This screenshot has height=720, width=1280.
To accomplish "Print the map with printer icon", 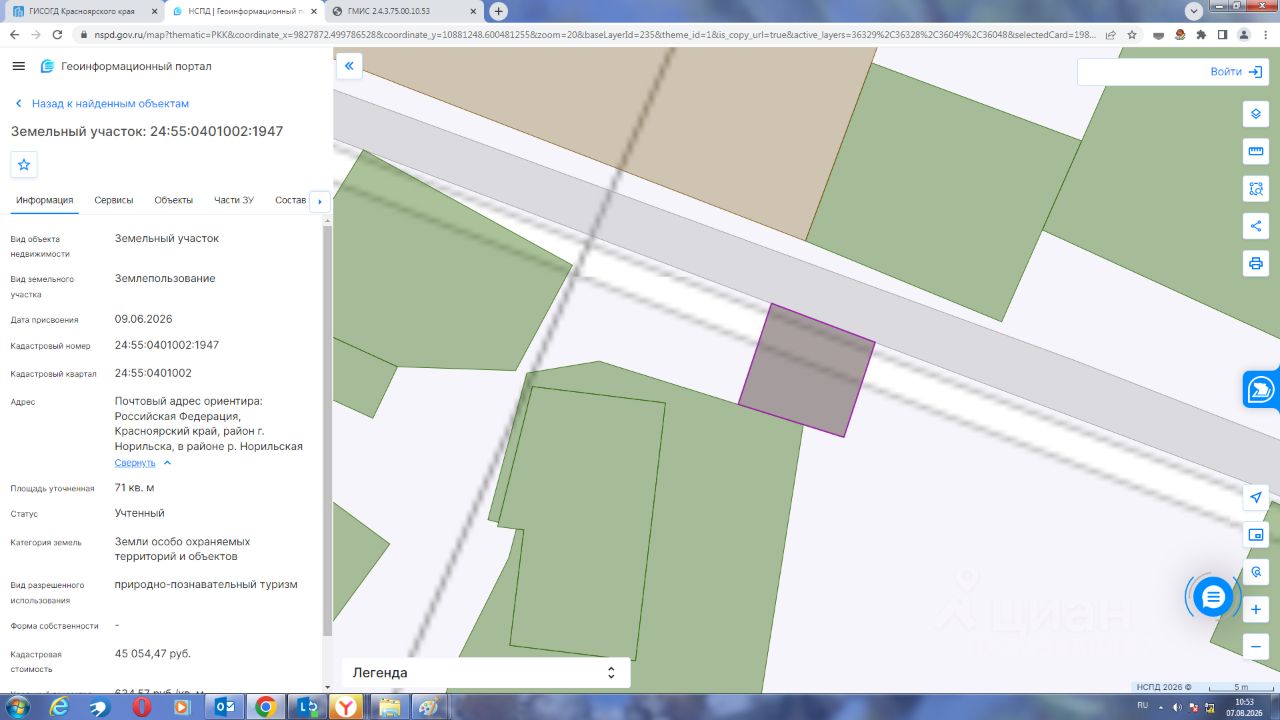I will click(x=1256, y=263).
